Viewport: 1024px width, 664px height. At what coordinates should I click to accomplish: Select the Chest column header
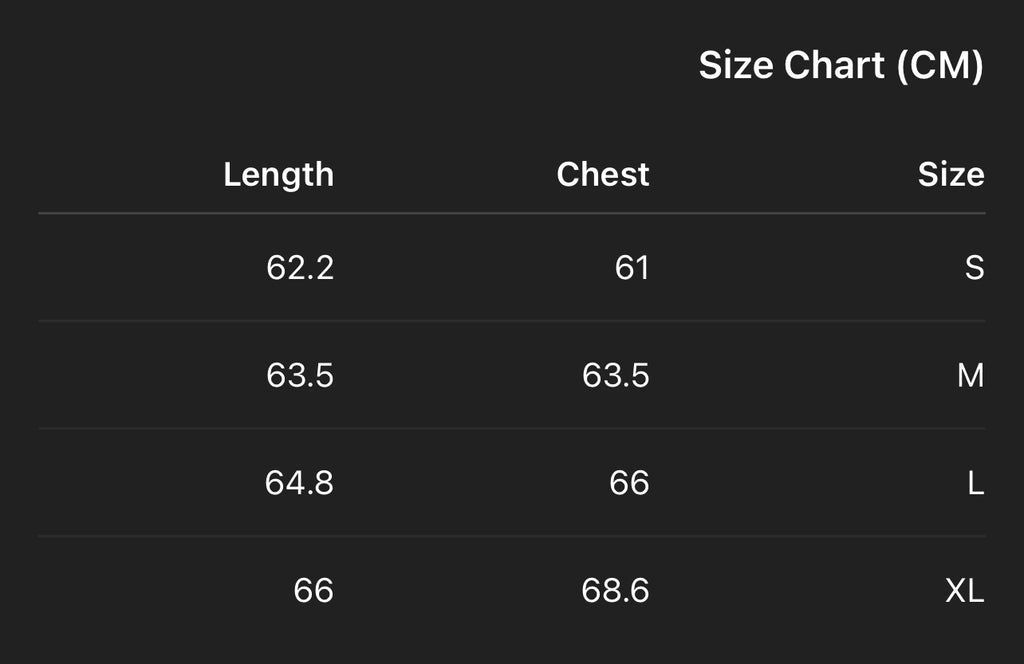pyautogui.click(x=602, y=174)
